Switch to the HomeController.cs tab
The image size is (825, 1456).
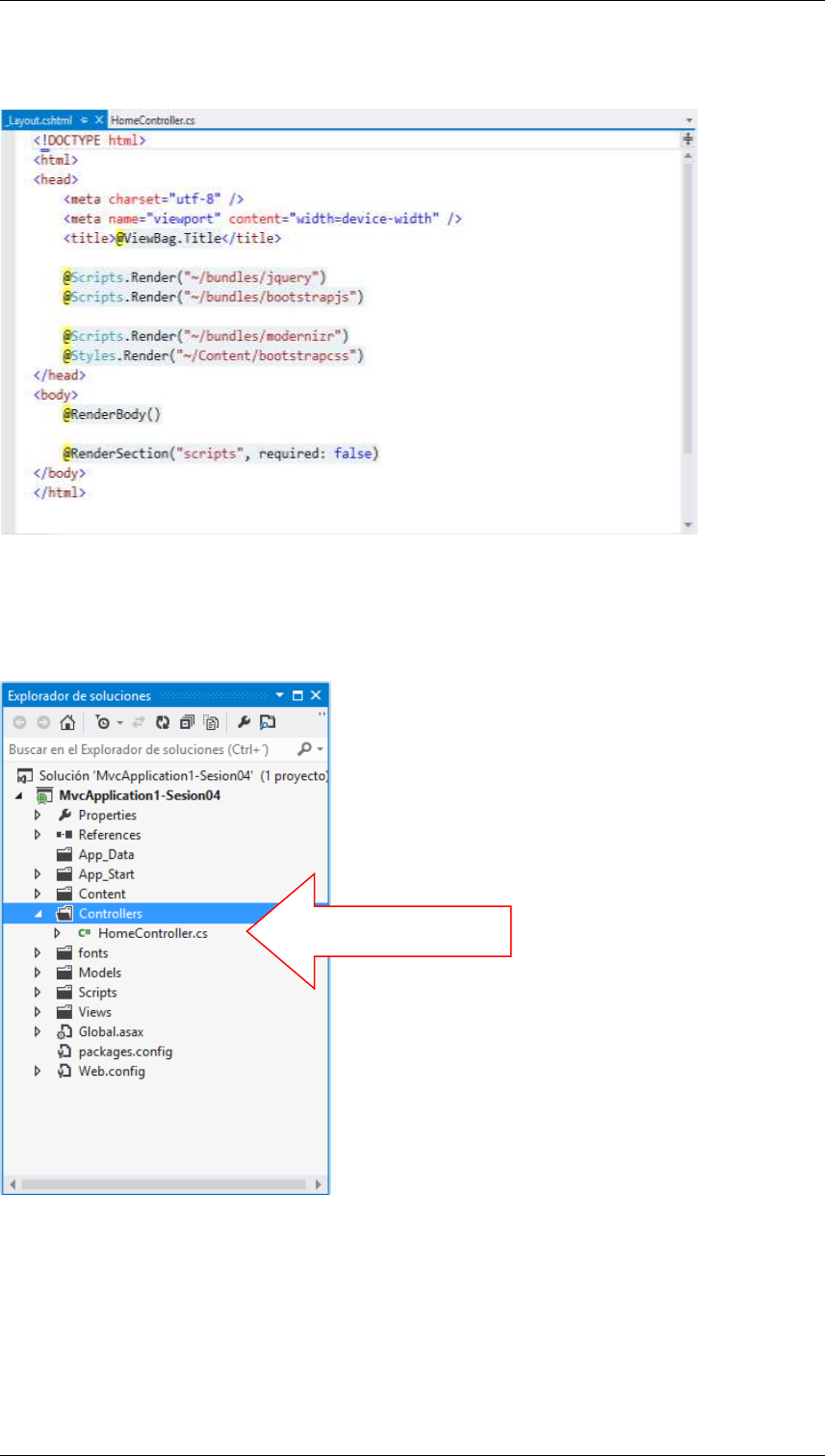[x=154, y=119]
